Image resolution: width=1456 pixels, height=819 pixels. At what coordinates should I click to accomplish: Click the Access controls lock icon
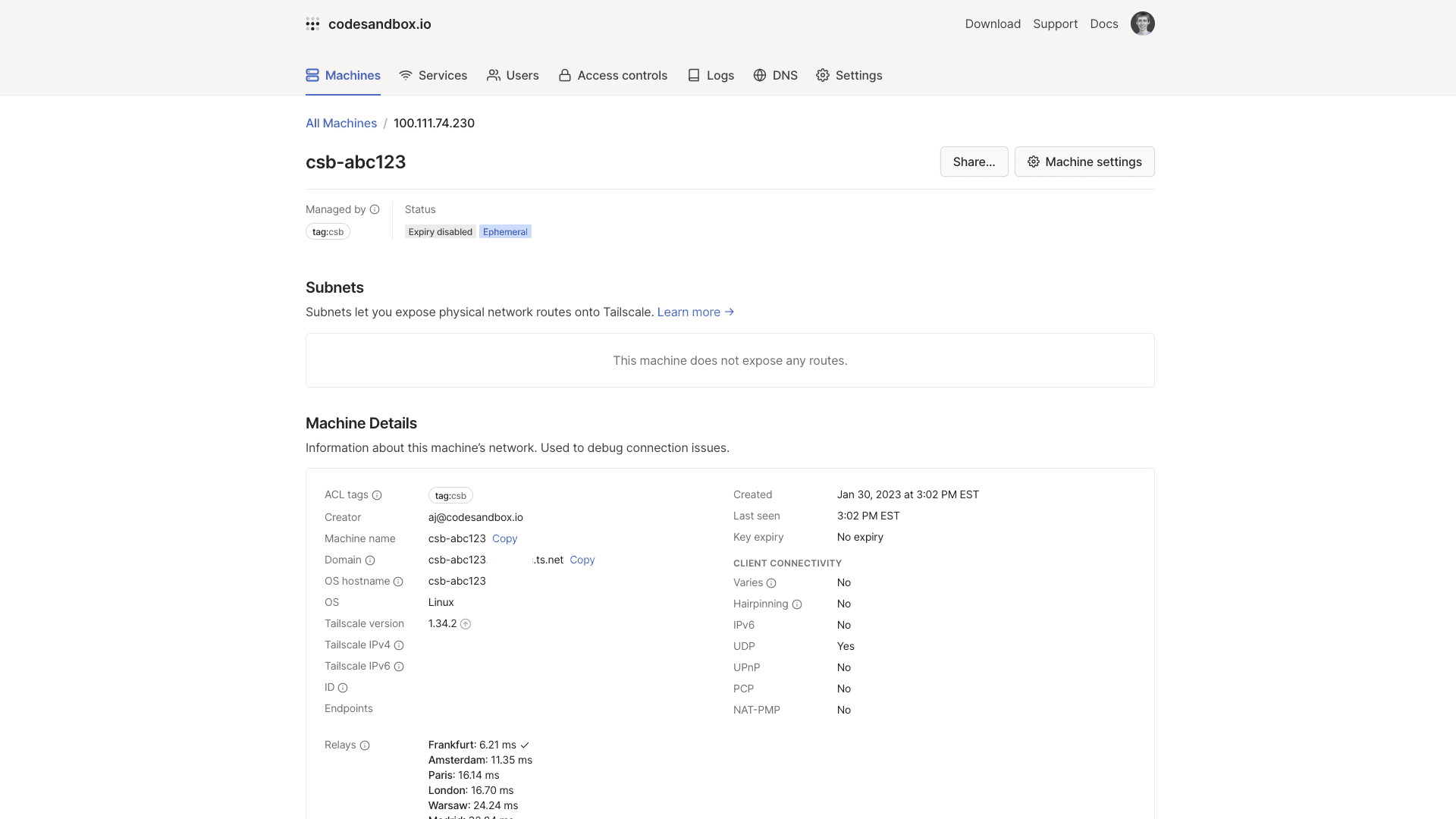tap(564, 75)
